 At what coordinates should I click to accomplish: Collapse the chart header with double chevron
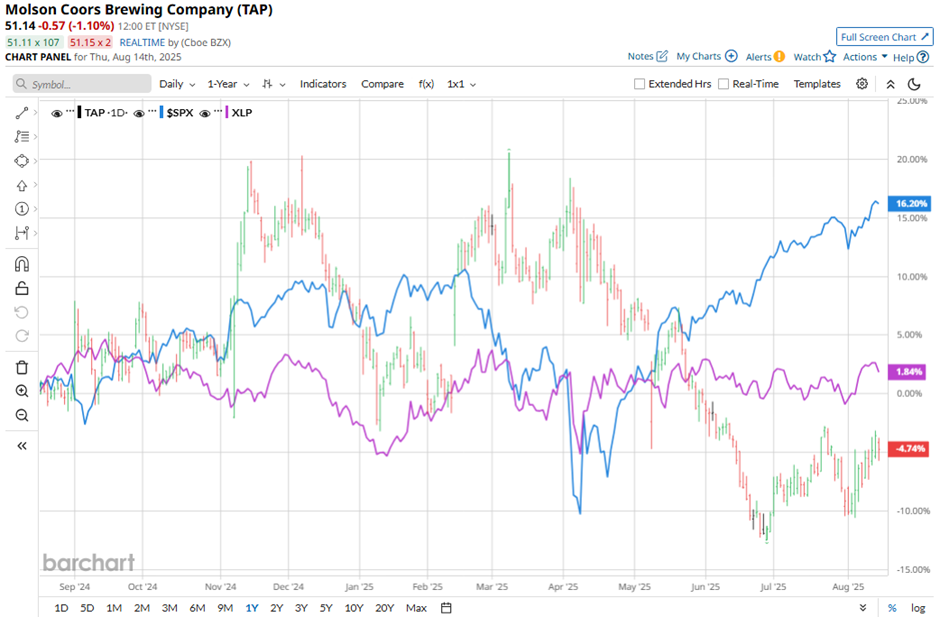(x=891, y=84)
